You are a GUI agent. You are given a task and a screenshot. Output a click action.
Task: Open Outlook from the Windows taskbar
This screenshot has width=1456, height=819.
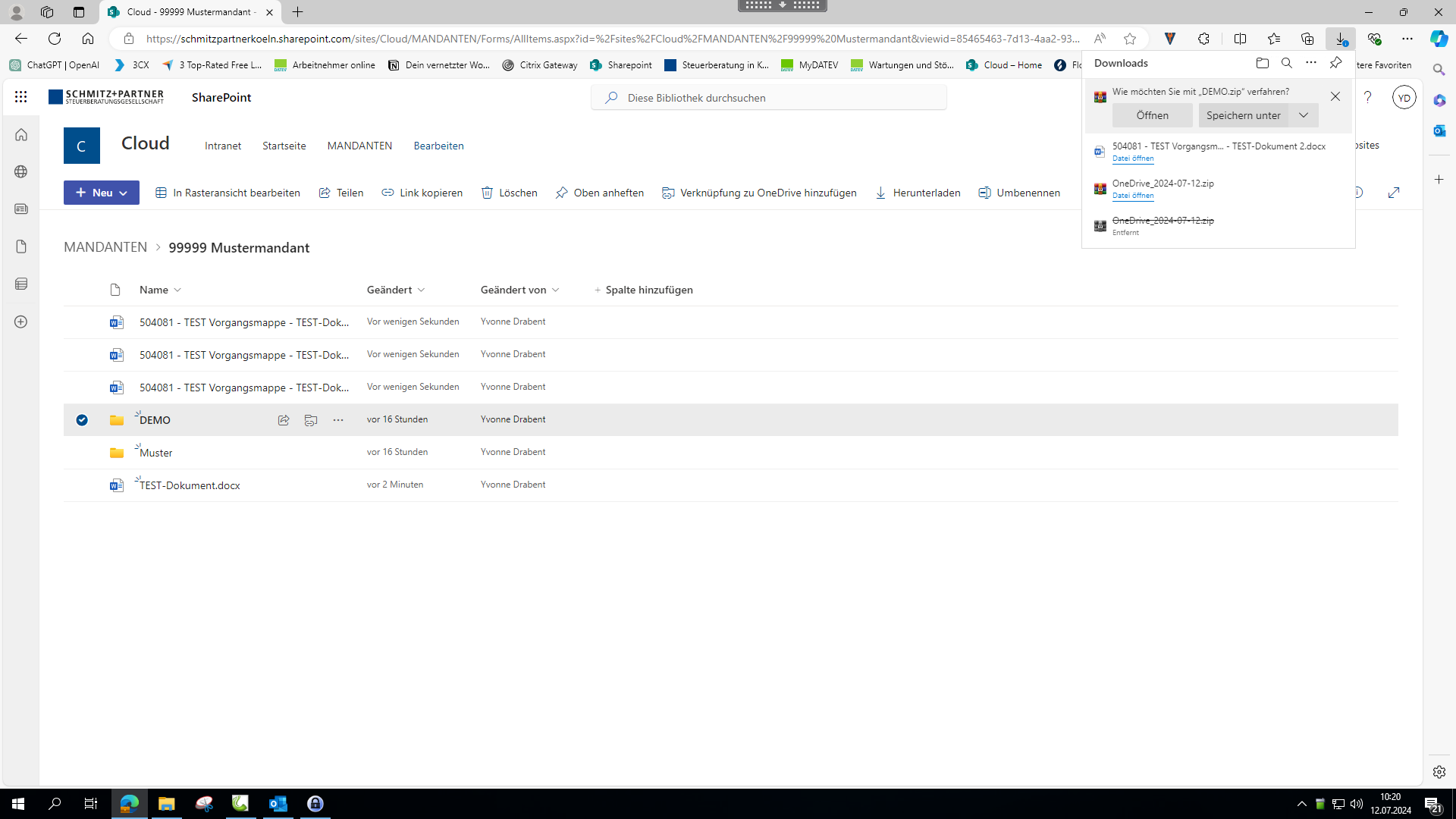pos(278,804)
